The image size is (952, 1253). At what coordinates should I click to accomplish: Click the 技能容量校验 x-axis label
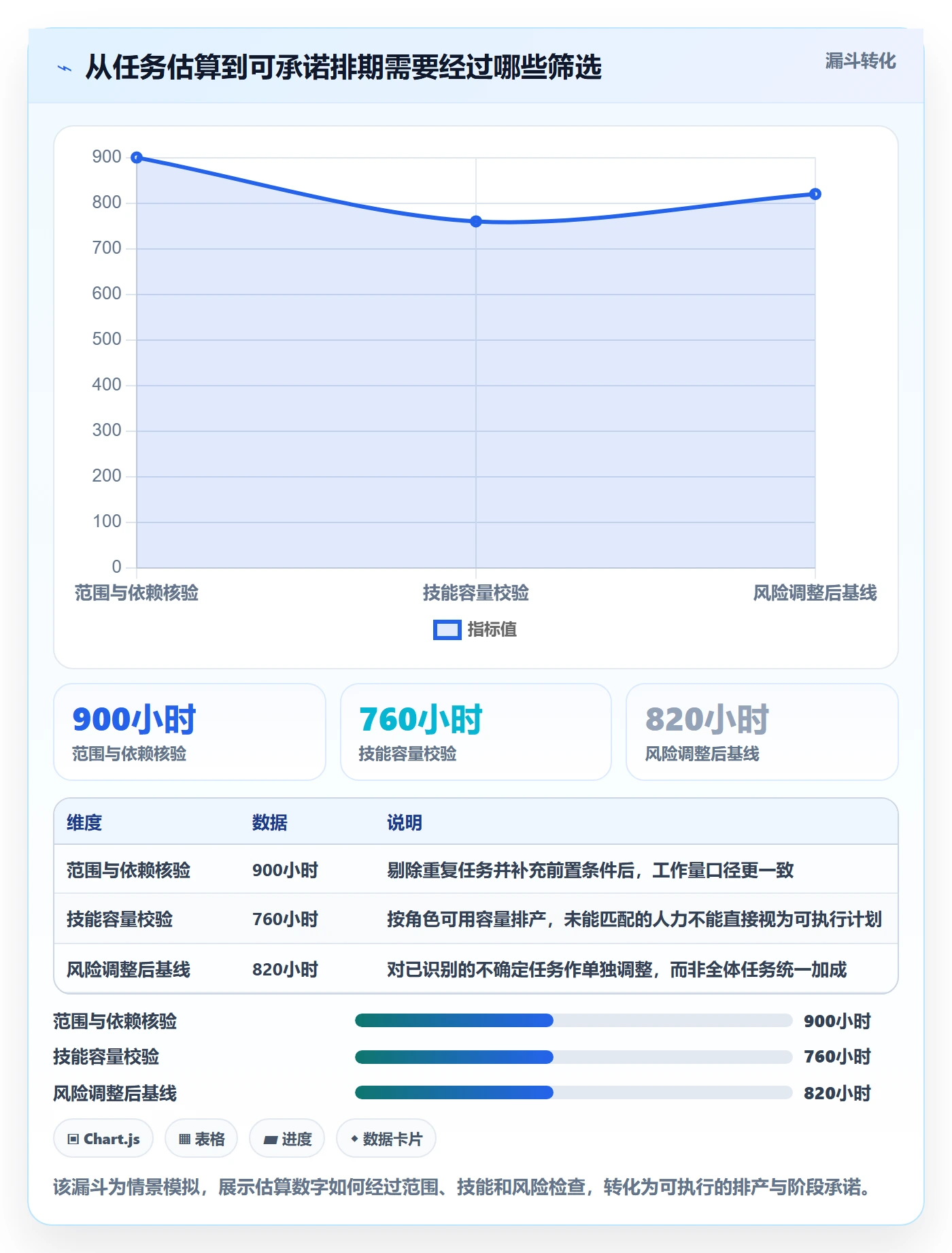click(x=476, y=593)
